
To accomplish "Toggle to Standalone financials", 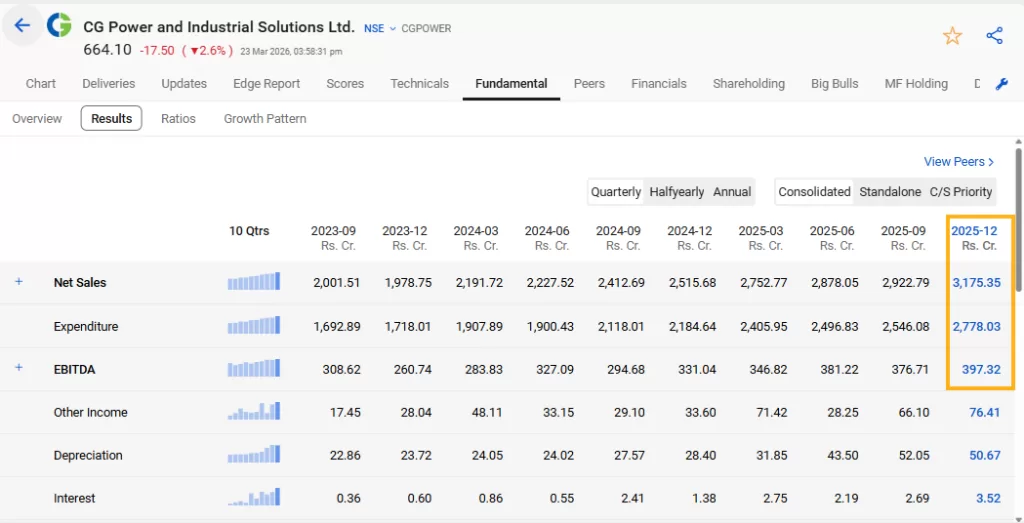I will pos(890,192).
